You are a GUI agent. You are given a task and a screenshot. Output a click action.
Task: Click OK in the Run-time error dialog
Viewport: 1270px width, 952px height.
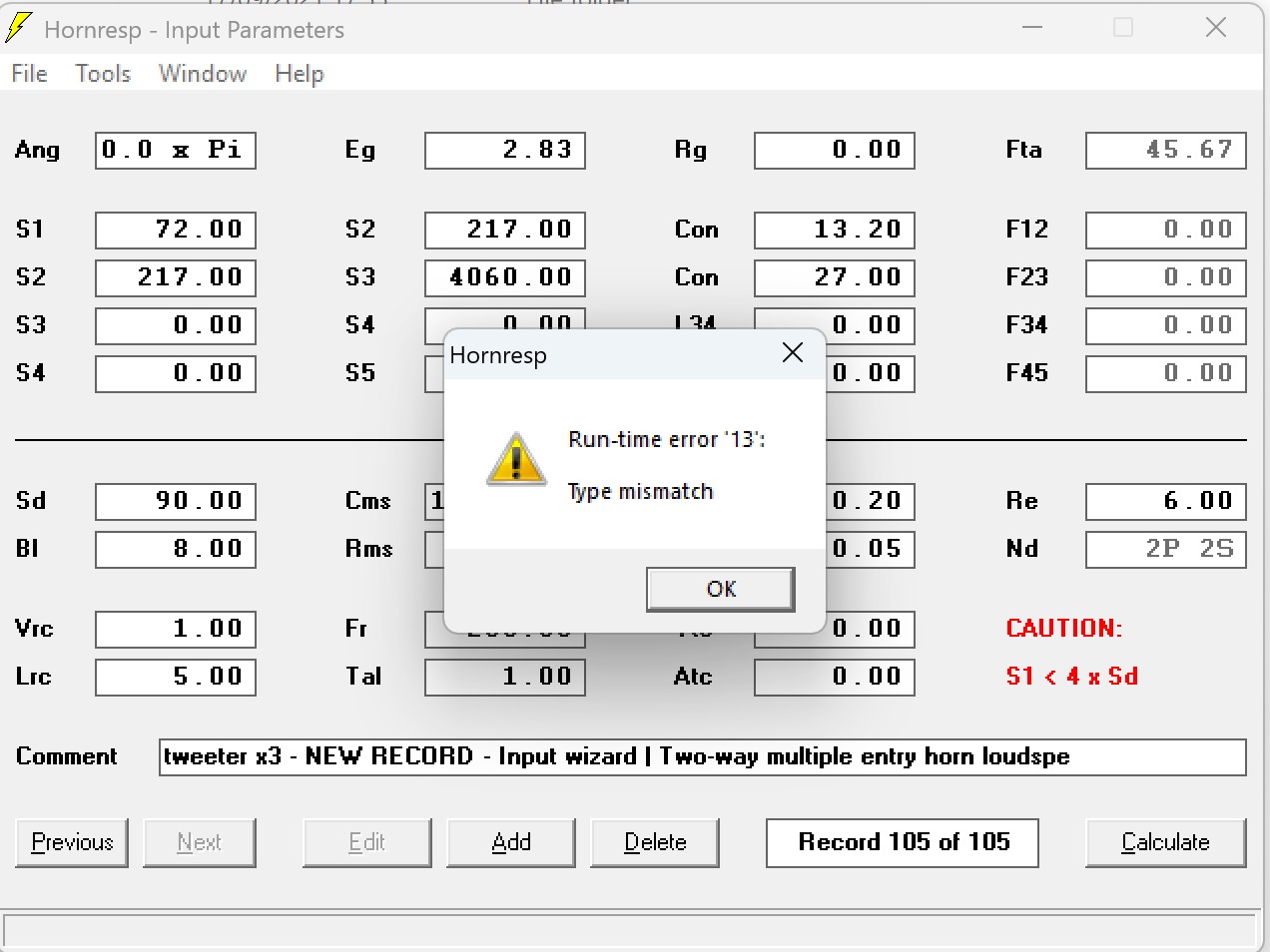click(x=720, y=589)
